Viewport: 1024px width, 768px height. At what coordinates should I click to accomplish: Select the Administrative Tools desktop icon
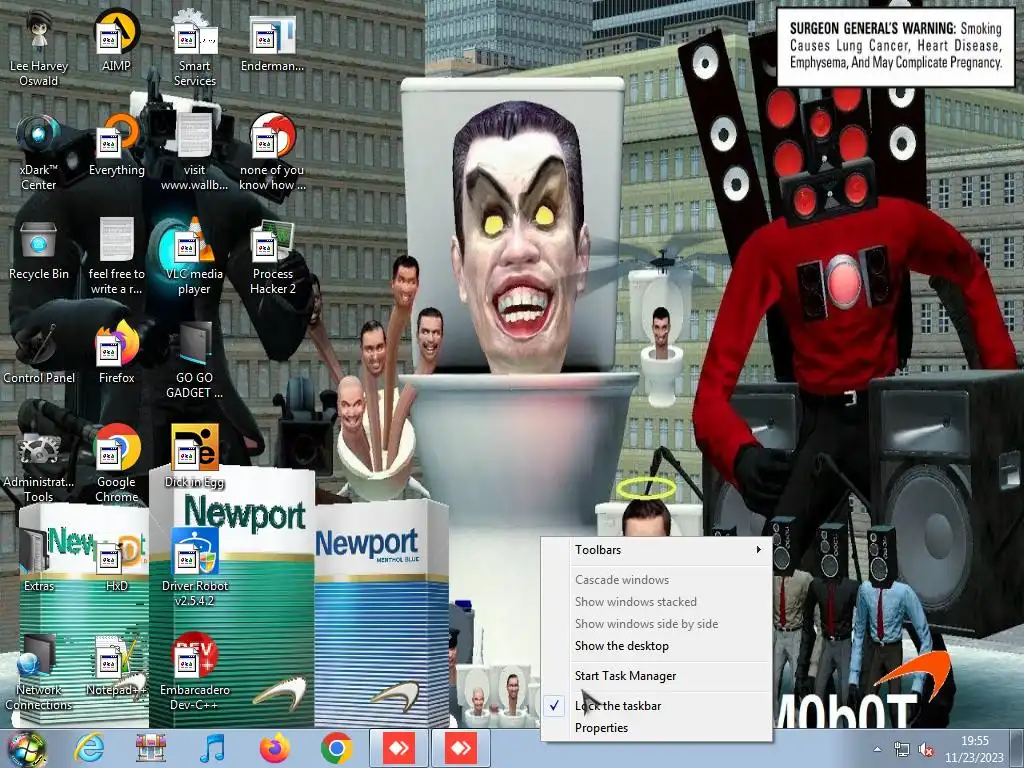coord(39,464)
